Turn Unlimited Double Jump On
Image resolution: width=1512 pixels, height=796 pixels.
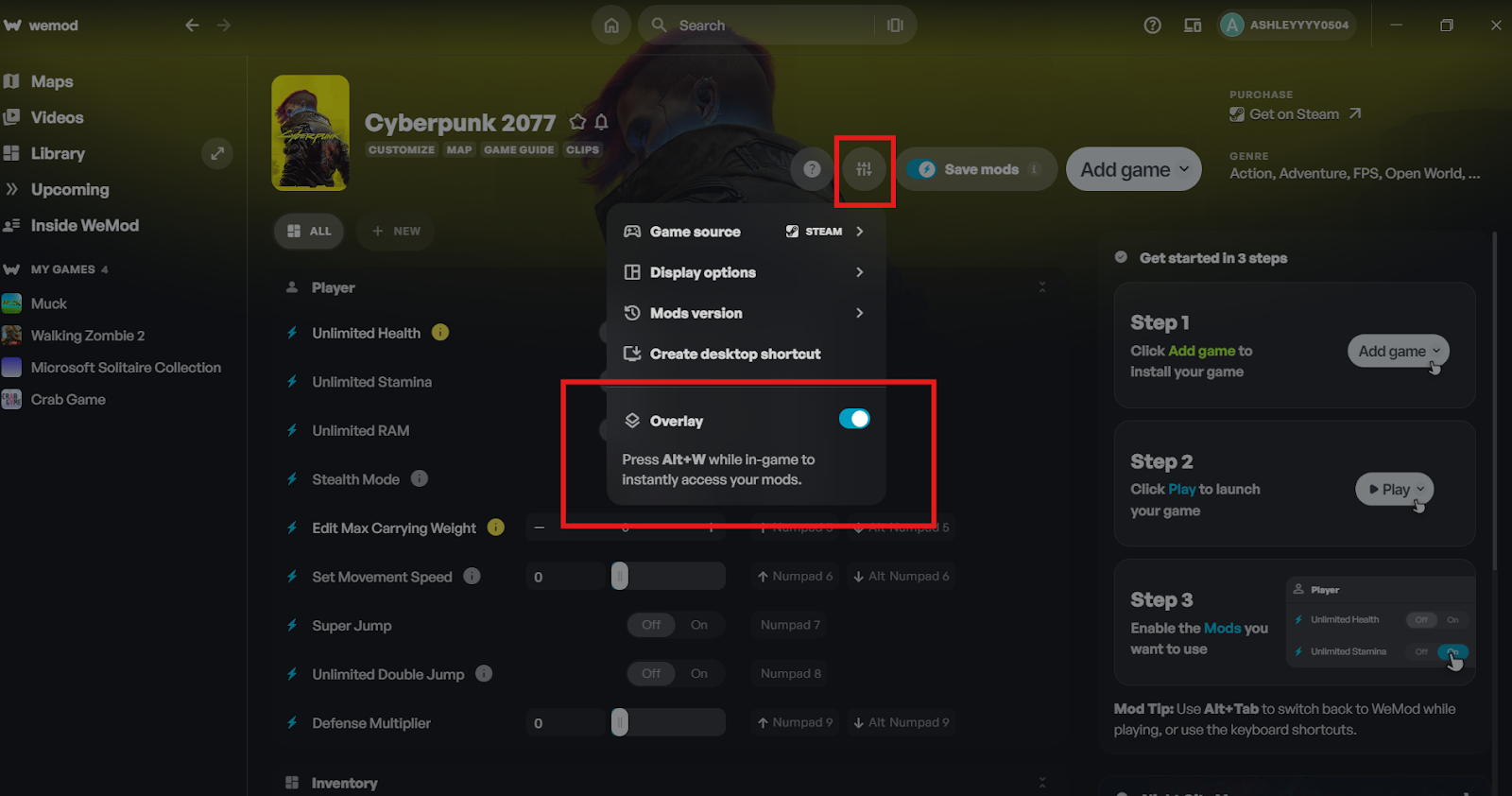[699, 673]
